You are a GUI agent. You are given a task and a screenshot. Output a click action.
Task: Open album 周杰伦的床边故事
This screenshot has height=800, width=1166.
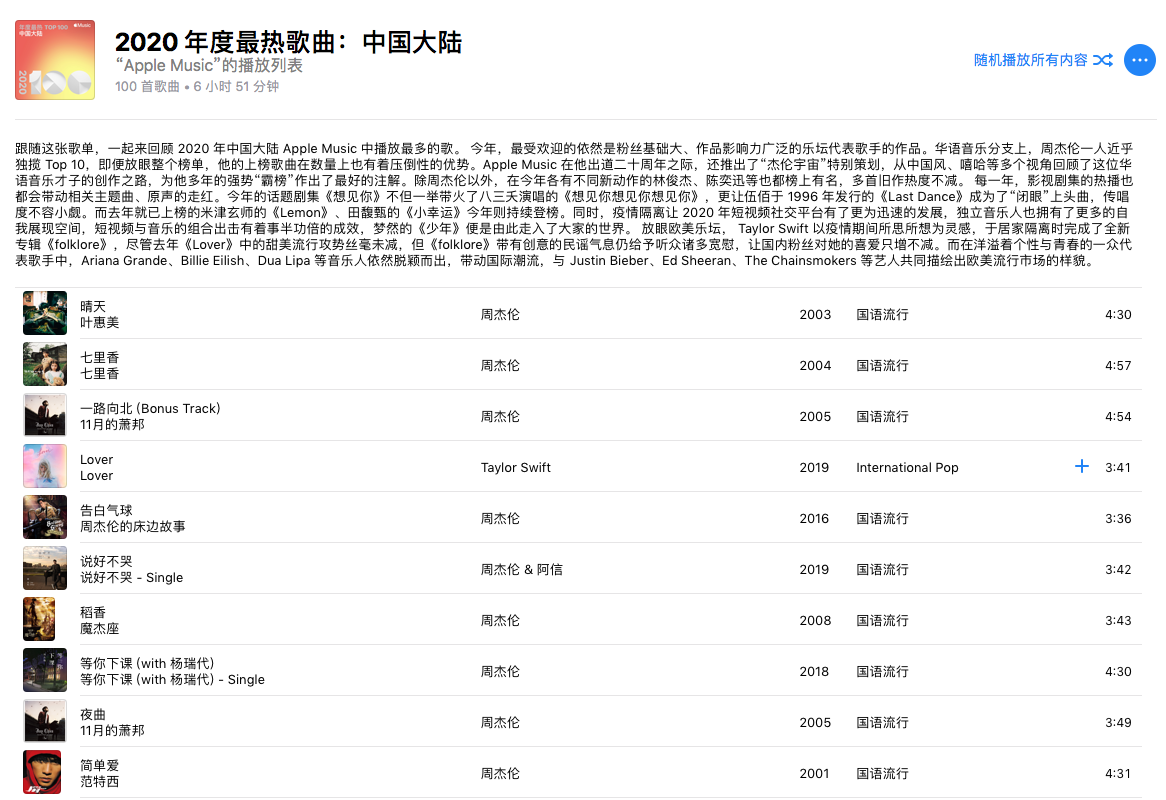click(133, 526)
